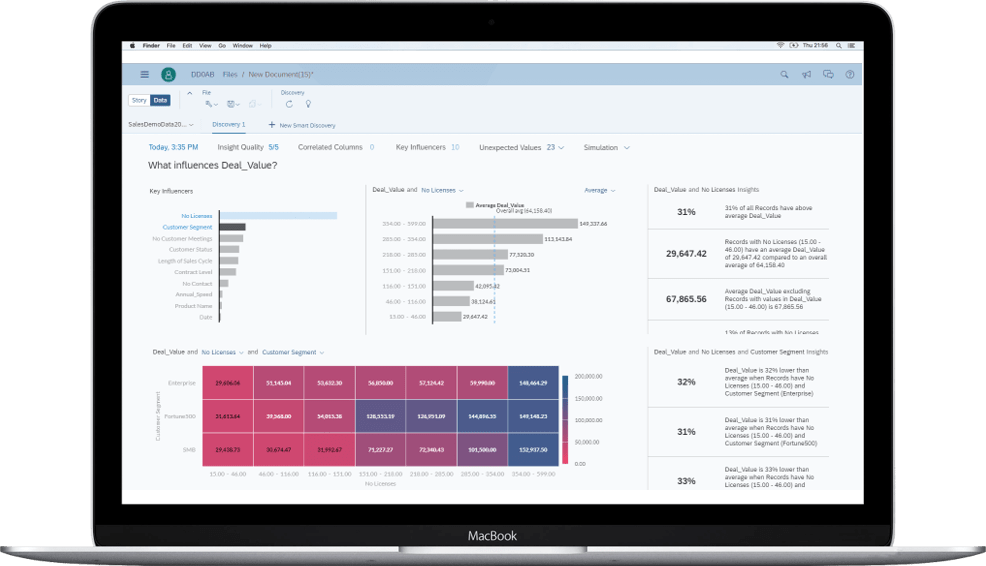
Task: Select Customer Segment in Key Influencers
Action: [x=187, y=227]
